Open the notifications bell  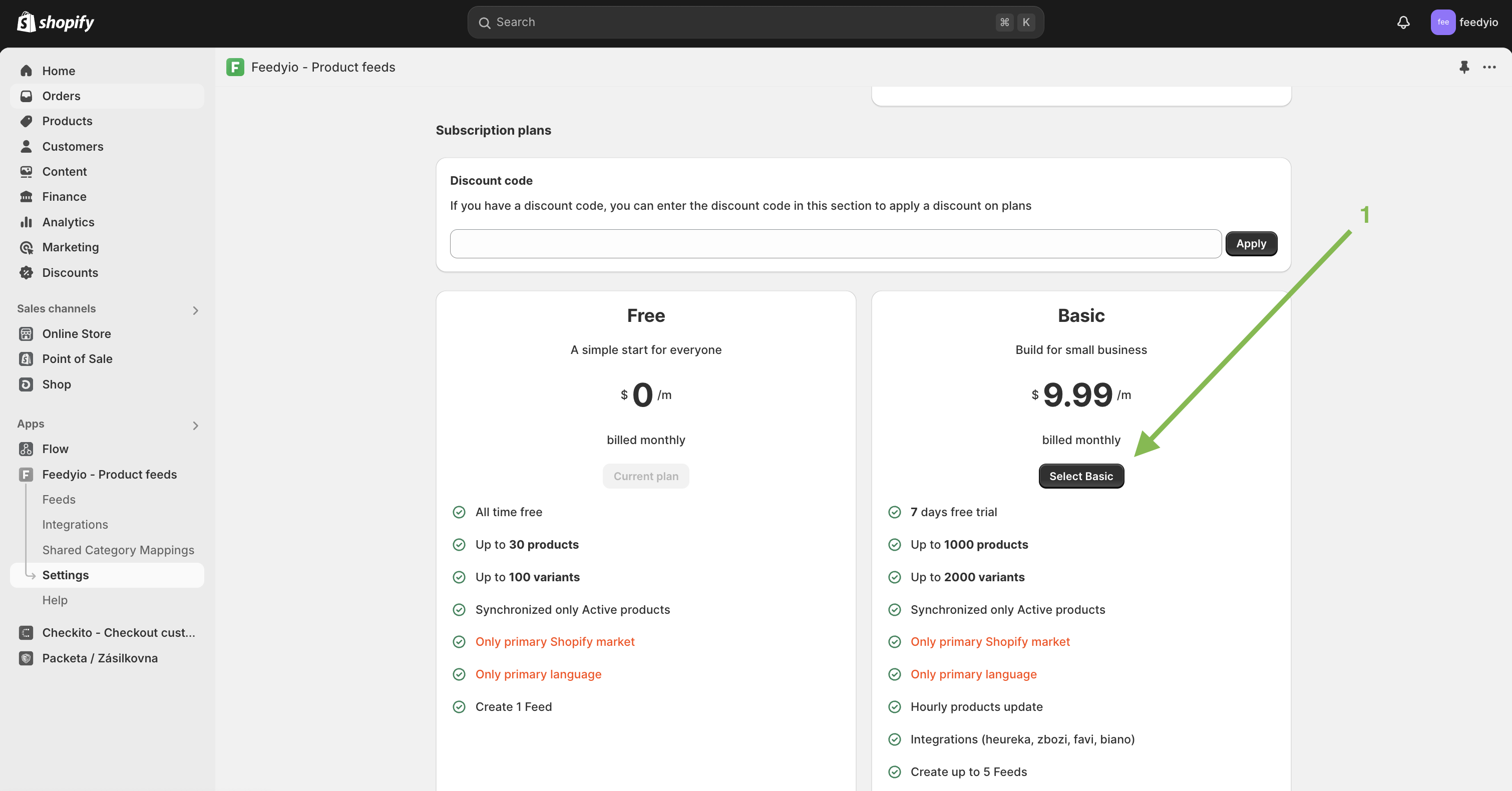pos(1403,23)
